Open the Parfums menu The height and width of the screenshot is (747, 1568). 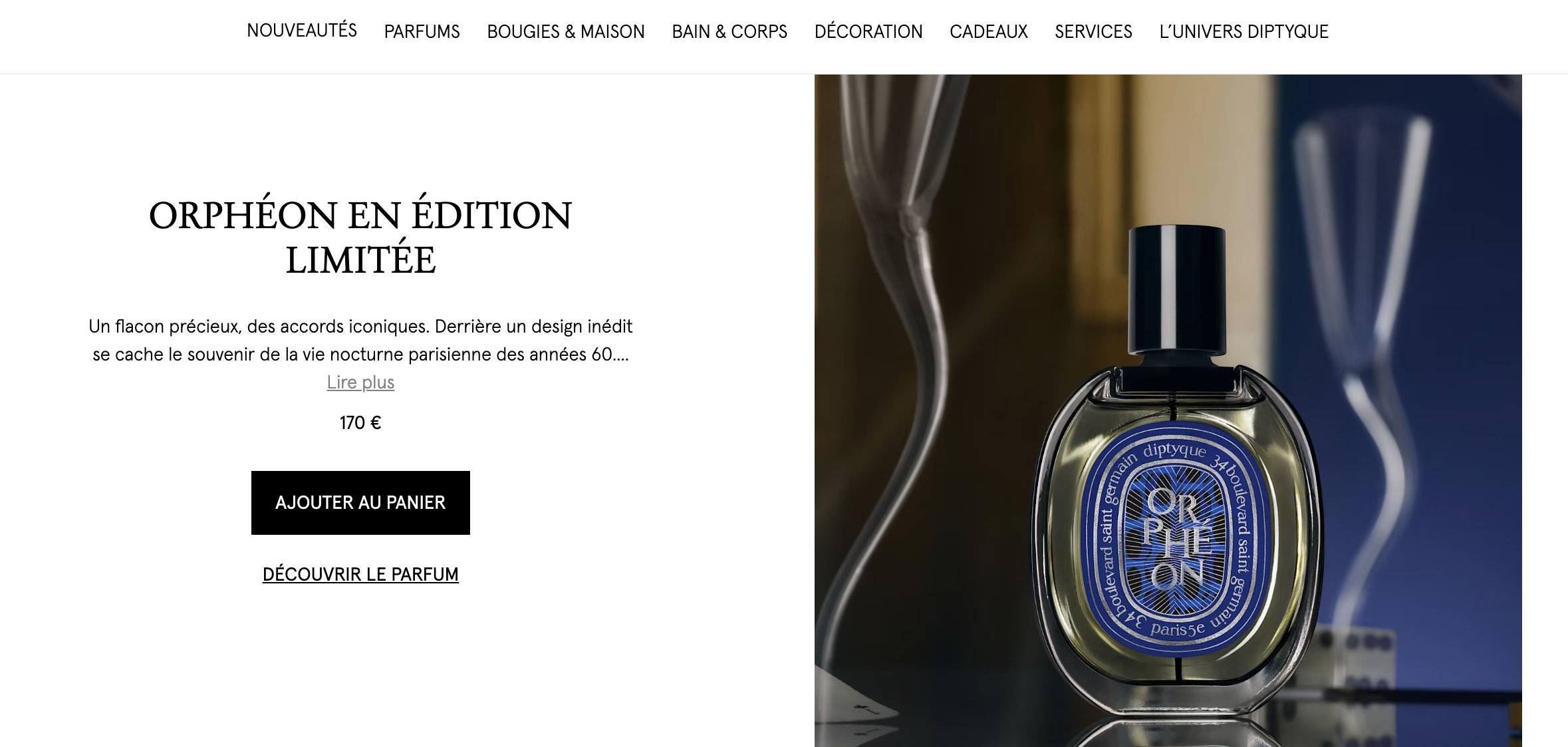(x=422, y=31)
